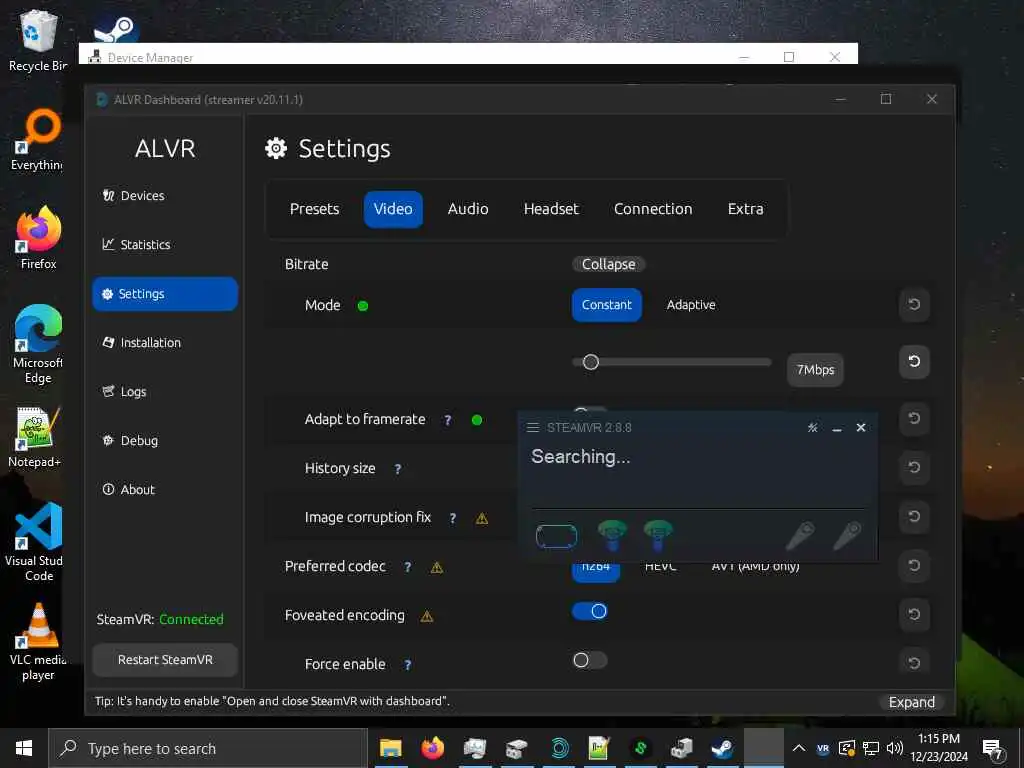Show hidden system tray icons
Viewport: 1024px width, 768px height.
click(798, 748)
